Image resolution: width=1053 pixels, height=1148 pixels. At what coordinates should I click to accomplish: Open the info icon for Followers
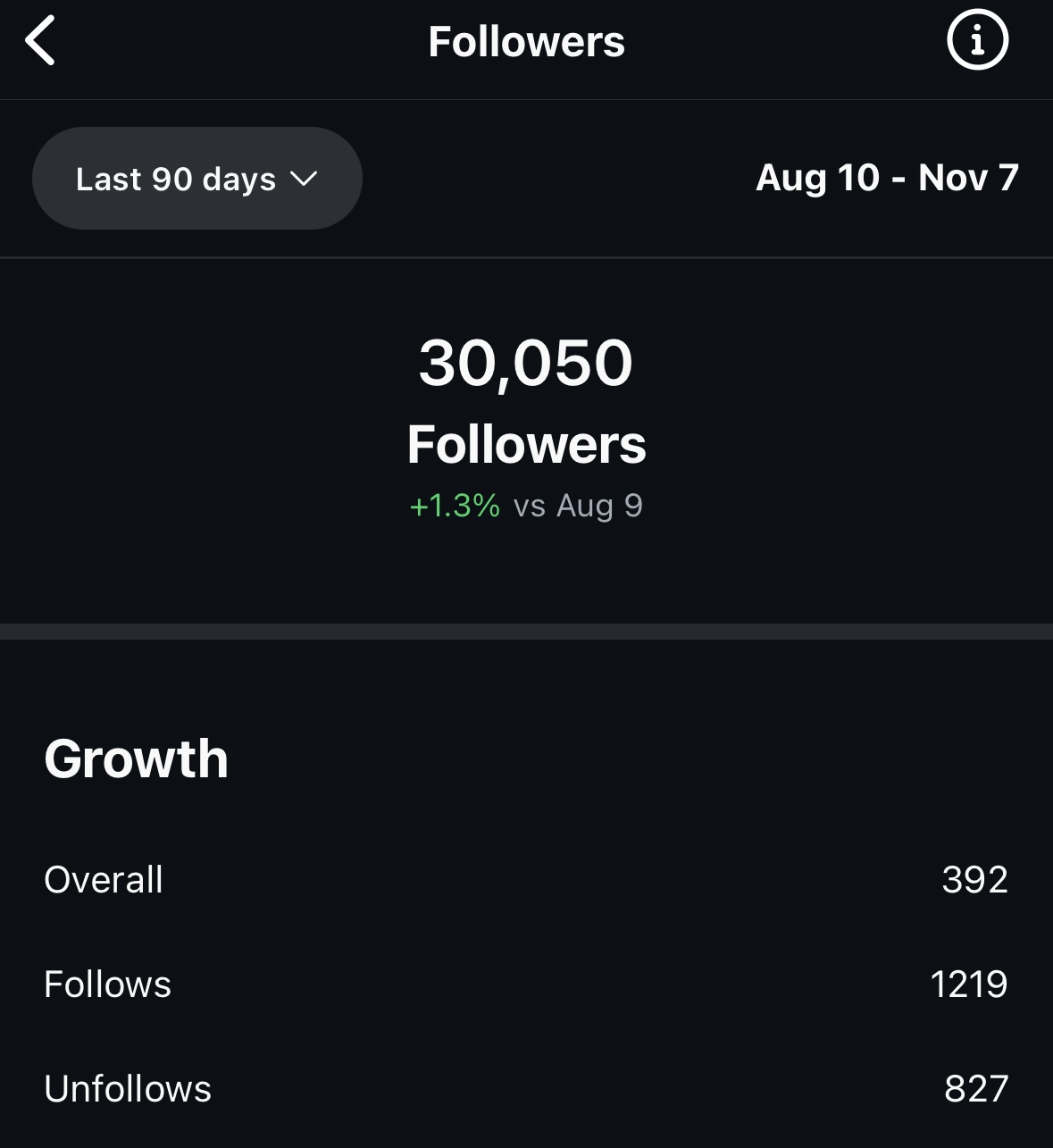click(977, 41)
